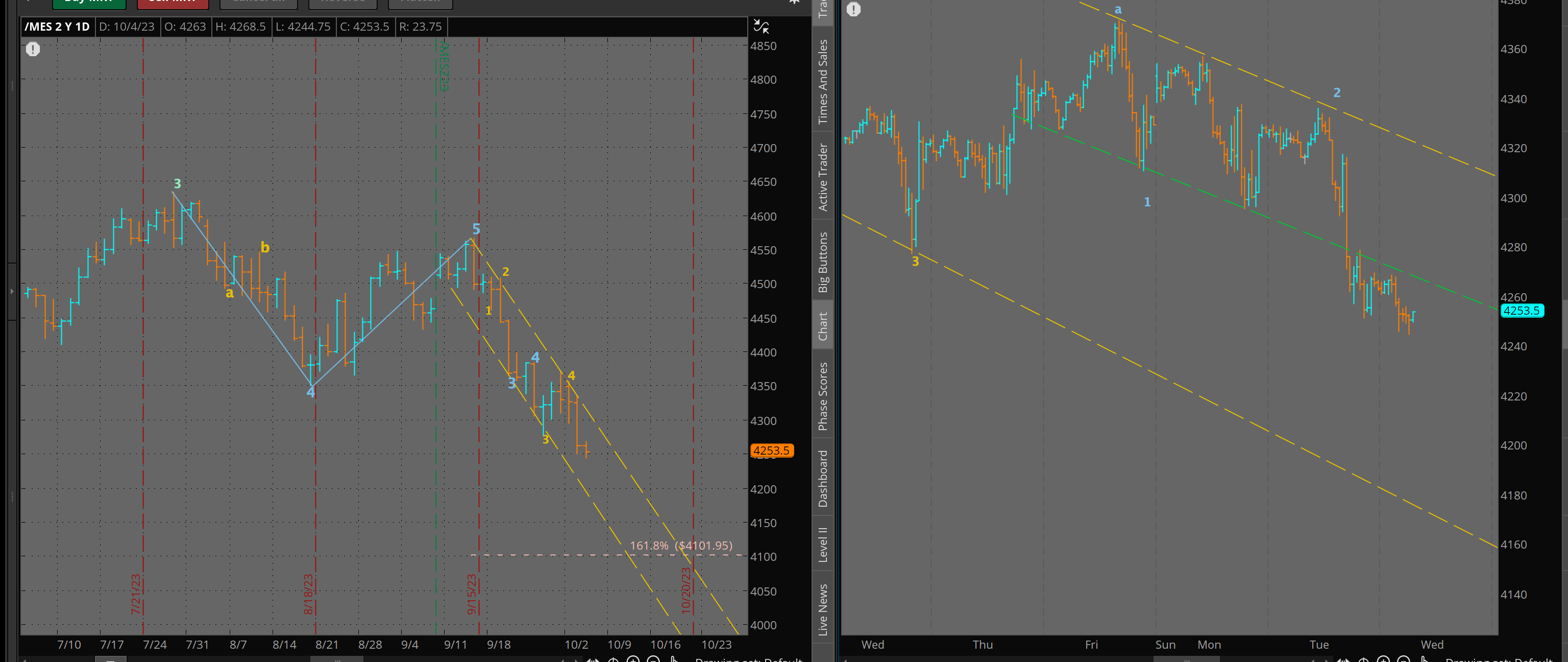Click the 7/21/23 vertical date marker label

135,594
